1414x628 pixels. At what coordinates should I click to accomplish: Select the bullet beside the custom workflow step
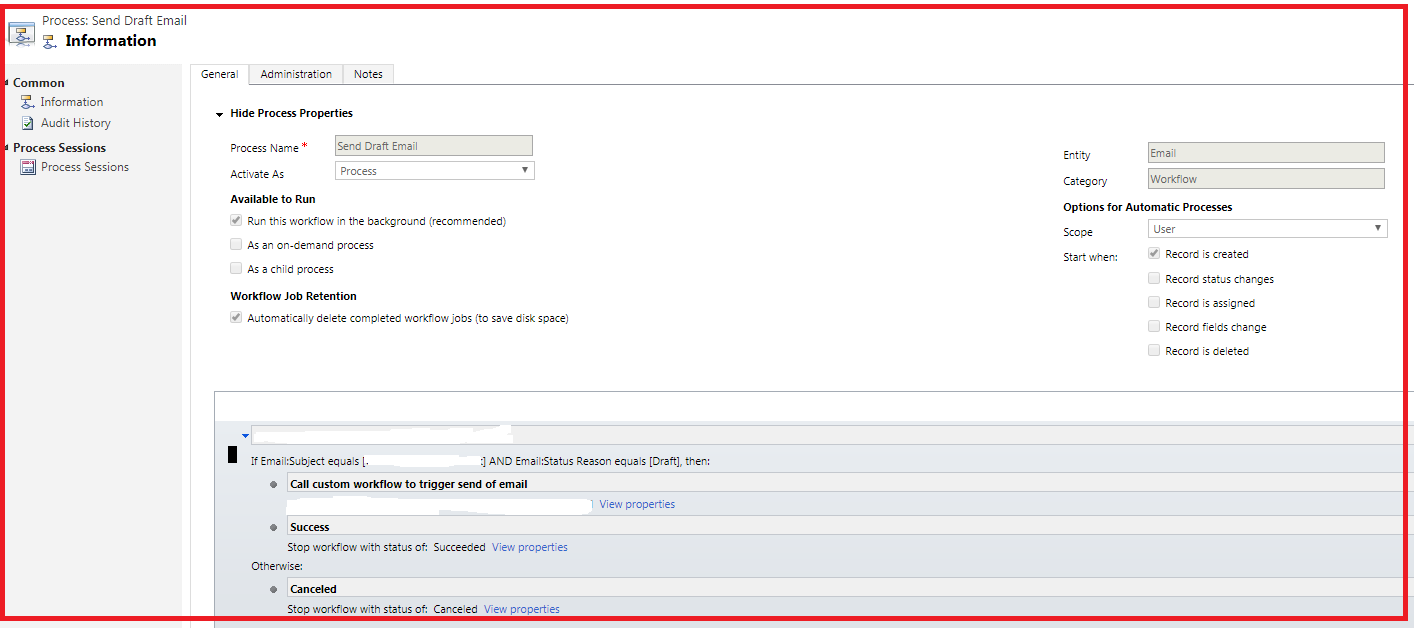(x=274, y=484)
